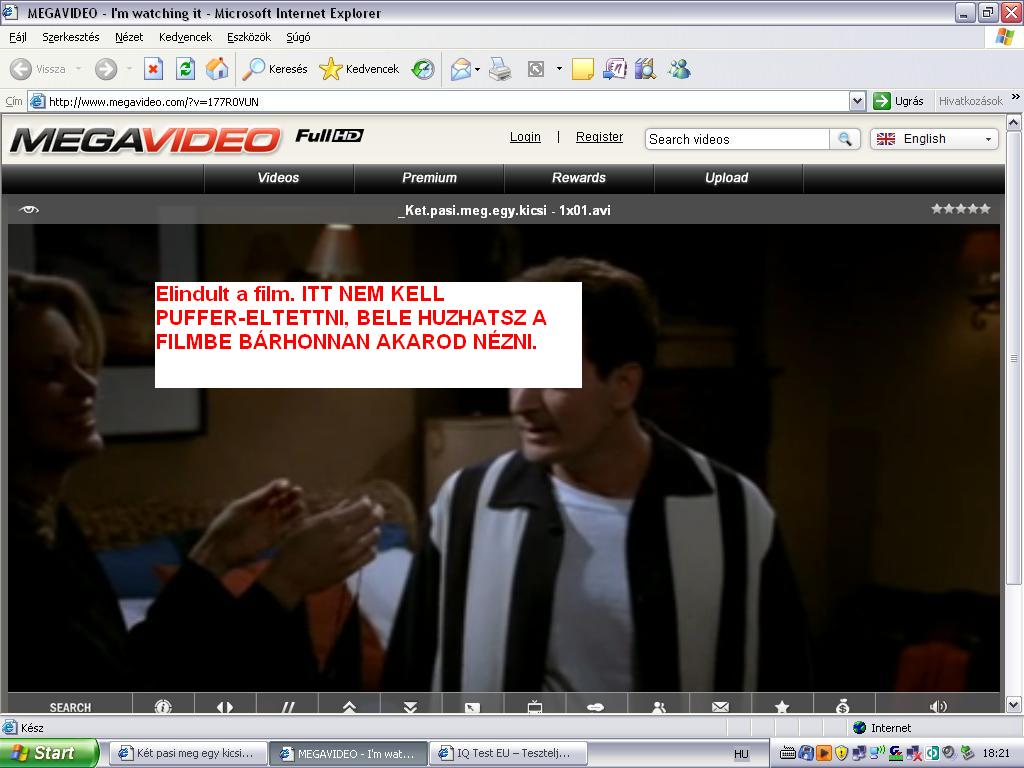
Task: Click the TV icon in player bar
Action: click(535, 707)
